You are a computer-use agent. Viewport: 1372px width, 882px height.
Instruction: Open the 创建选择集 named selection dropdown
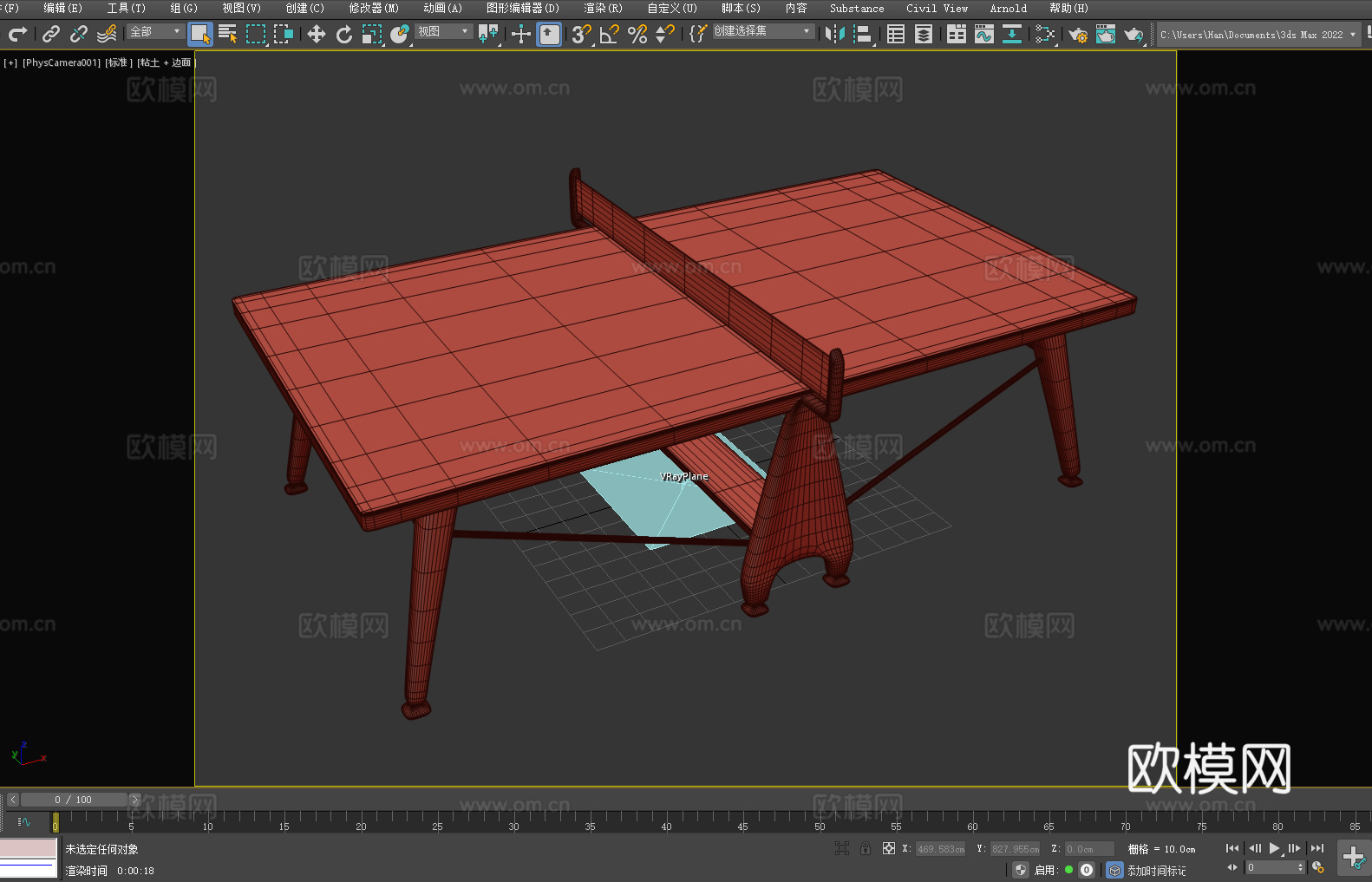(762, 31)
